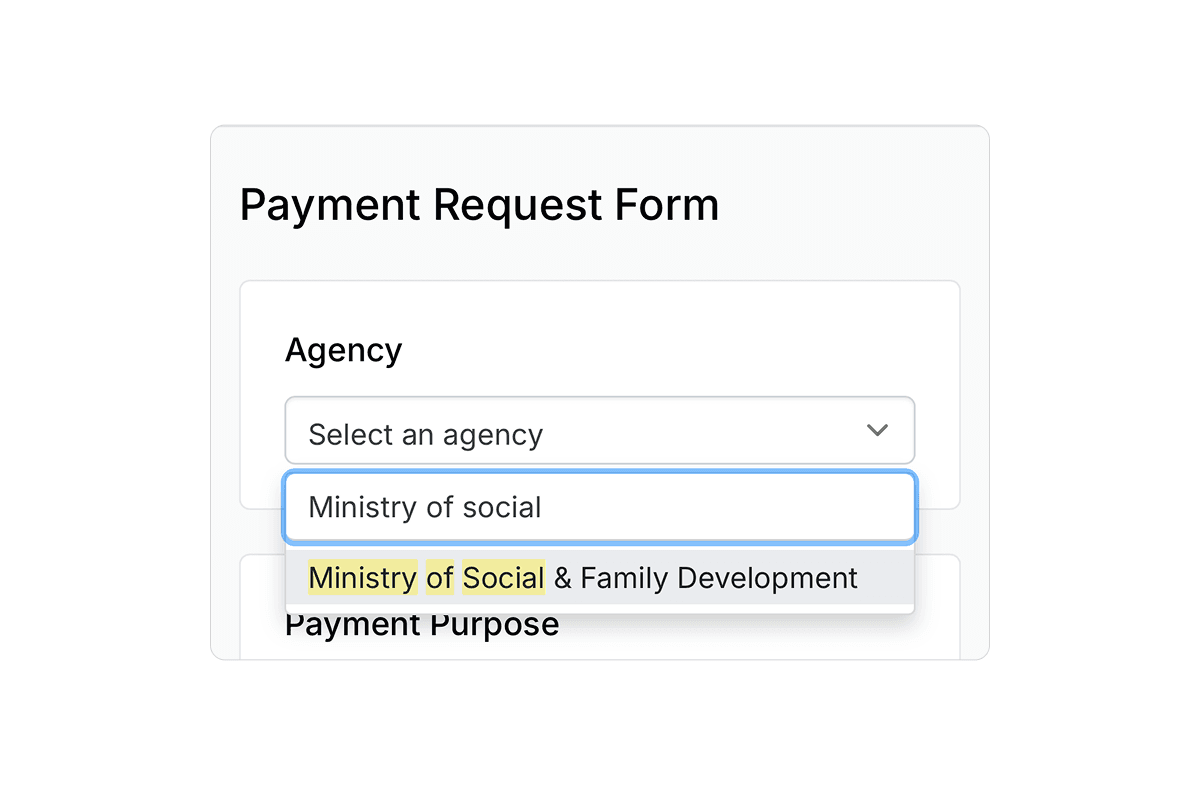Click the "Payment Request Form" heading
The width and height of the screenshot is (1200, 785).
point(479,205)
